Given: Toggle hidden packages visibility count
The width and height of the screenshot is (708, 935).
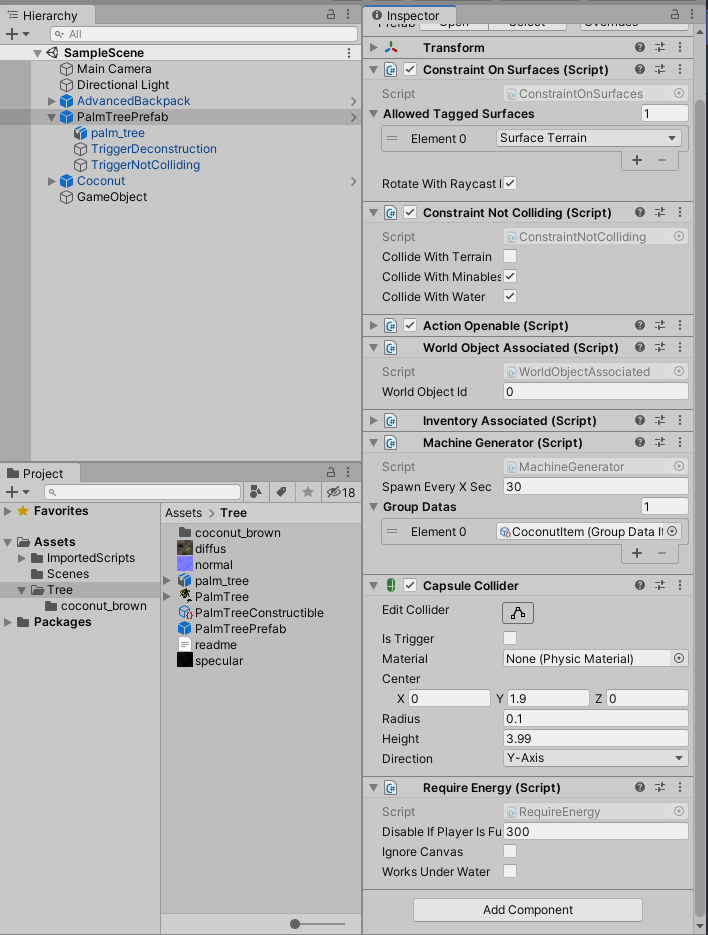Looking at the screenshot, I should 341,492.
